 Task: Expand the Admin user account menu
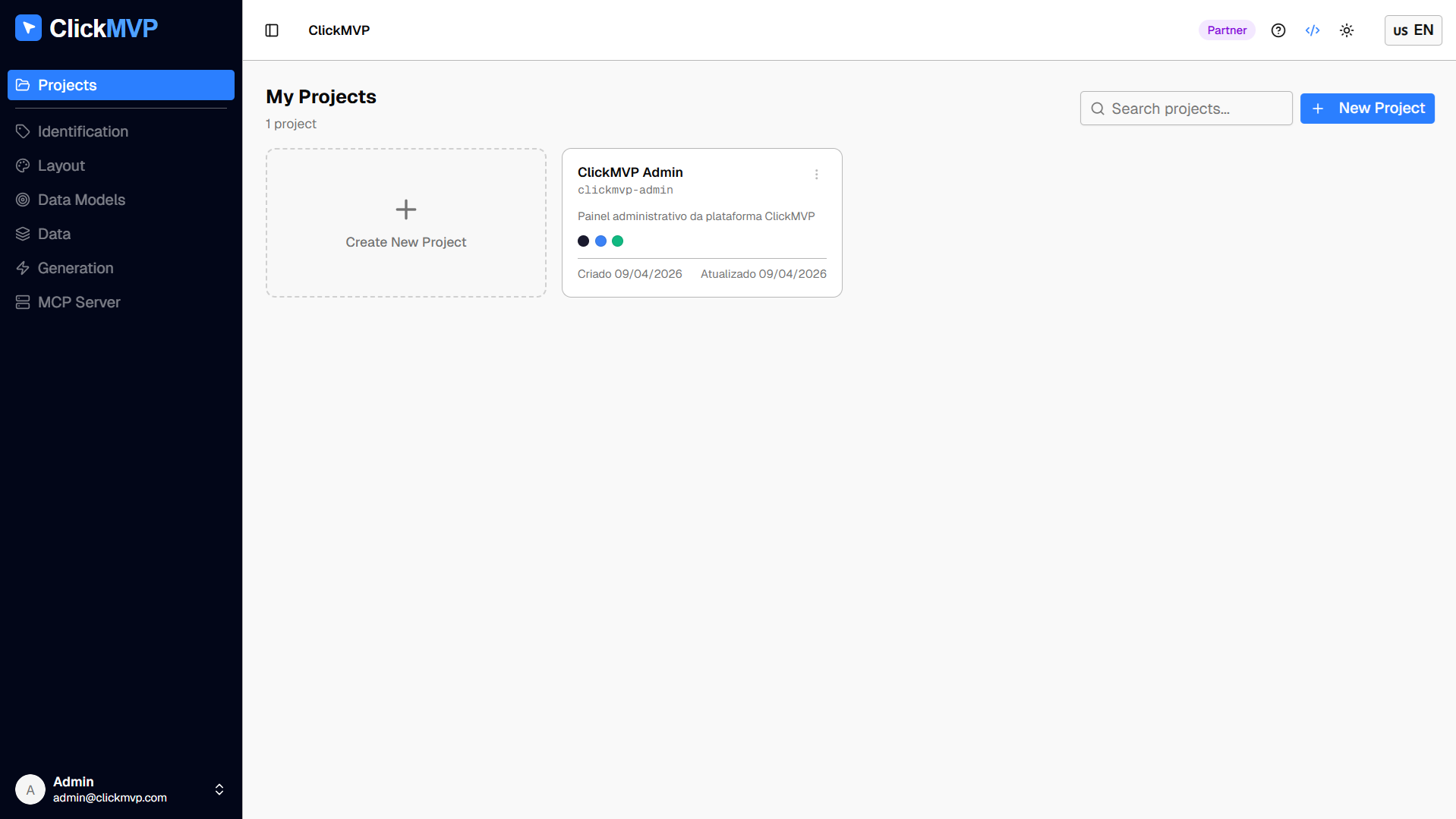121,789
